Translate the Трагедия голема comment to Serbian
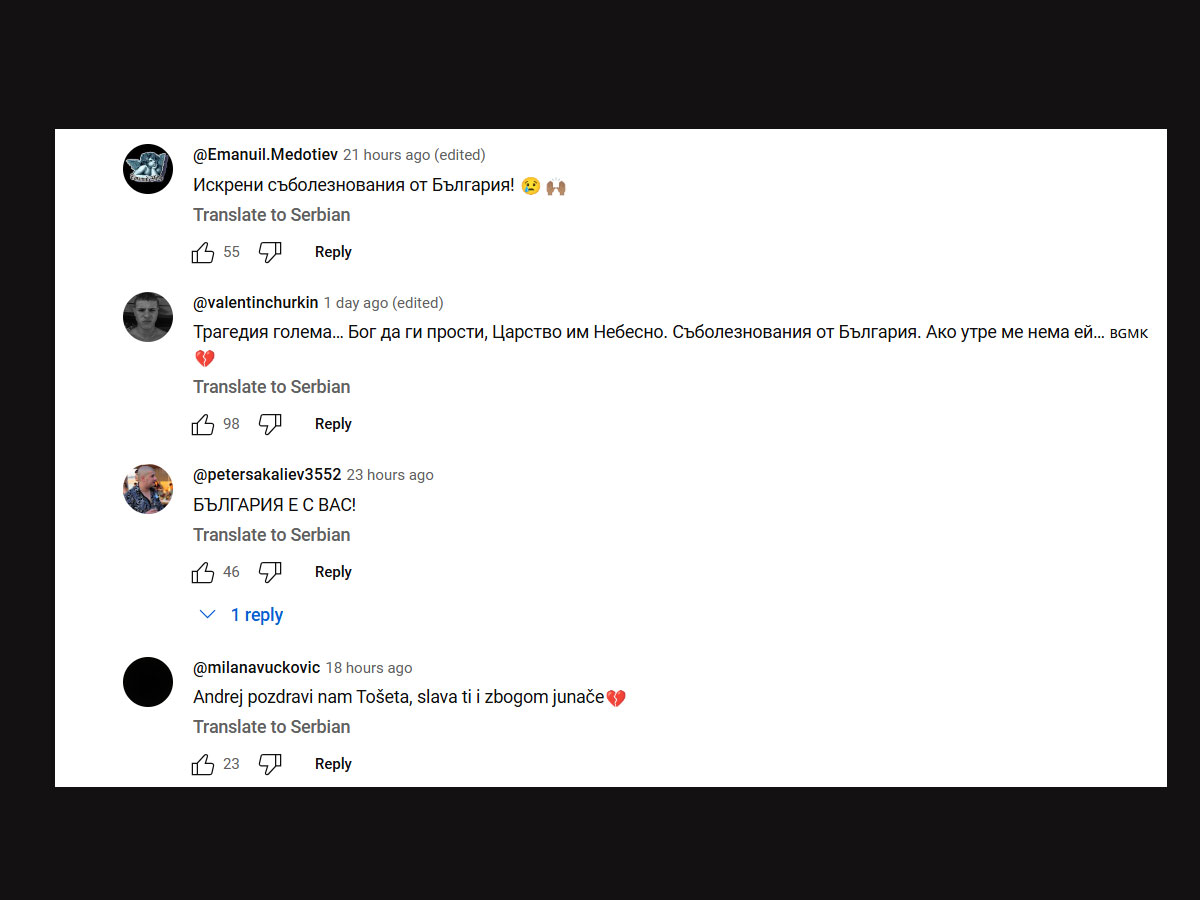This screenshot has width=1200, height=900. 272,387
